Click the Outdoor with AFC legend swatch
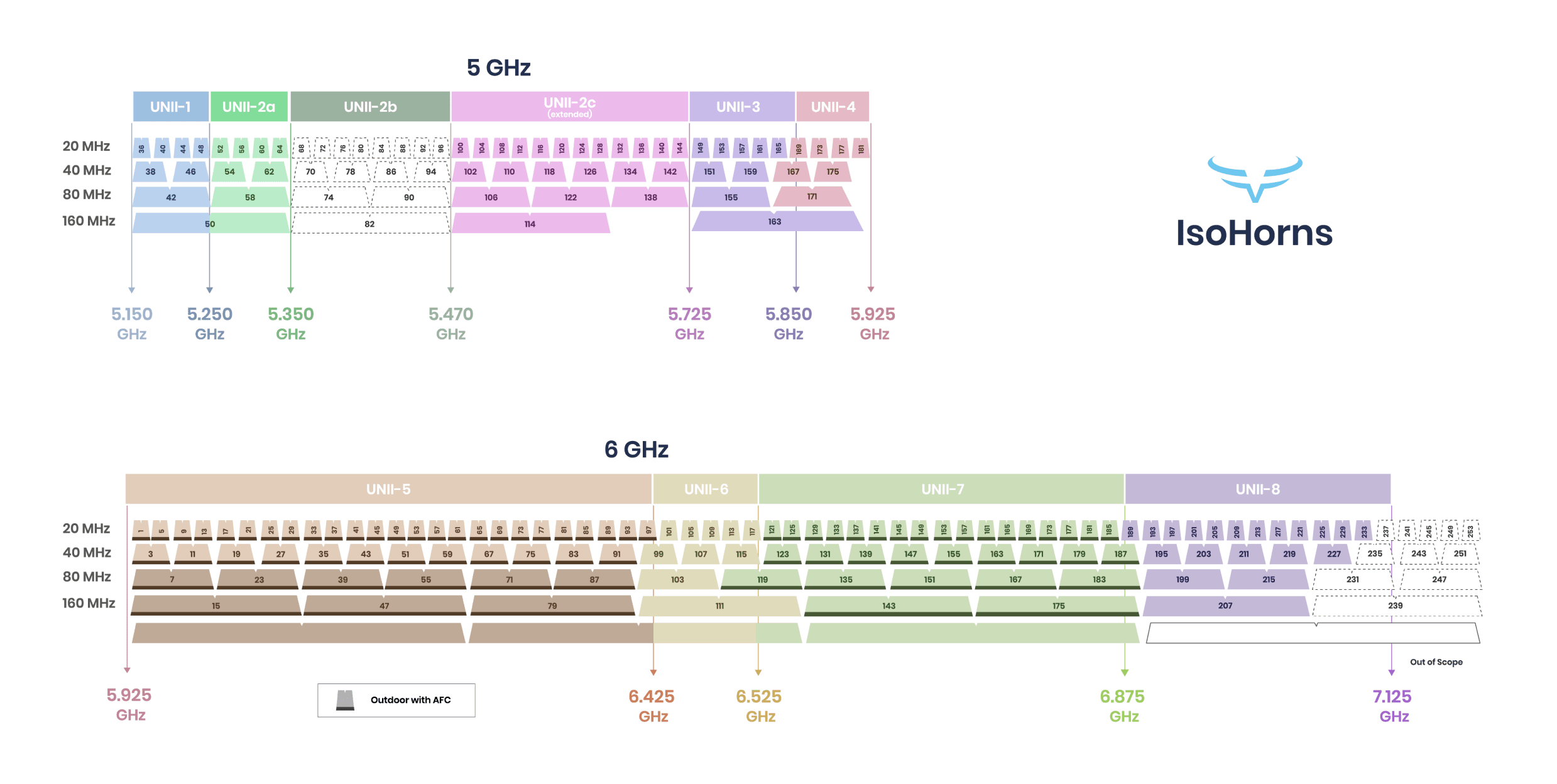Image resolution: width=1557 pixels, height=784 pixels. click(345, 700)
